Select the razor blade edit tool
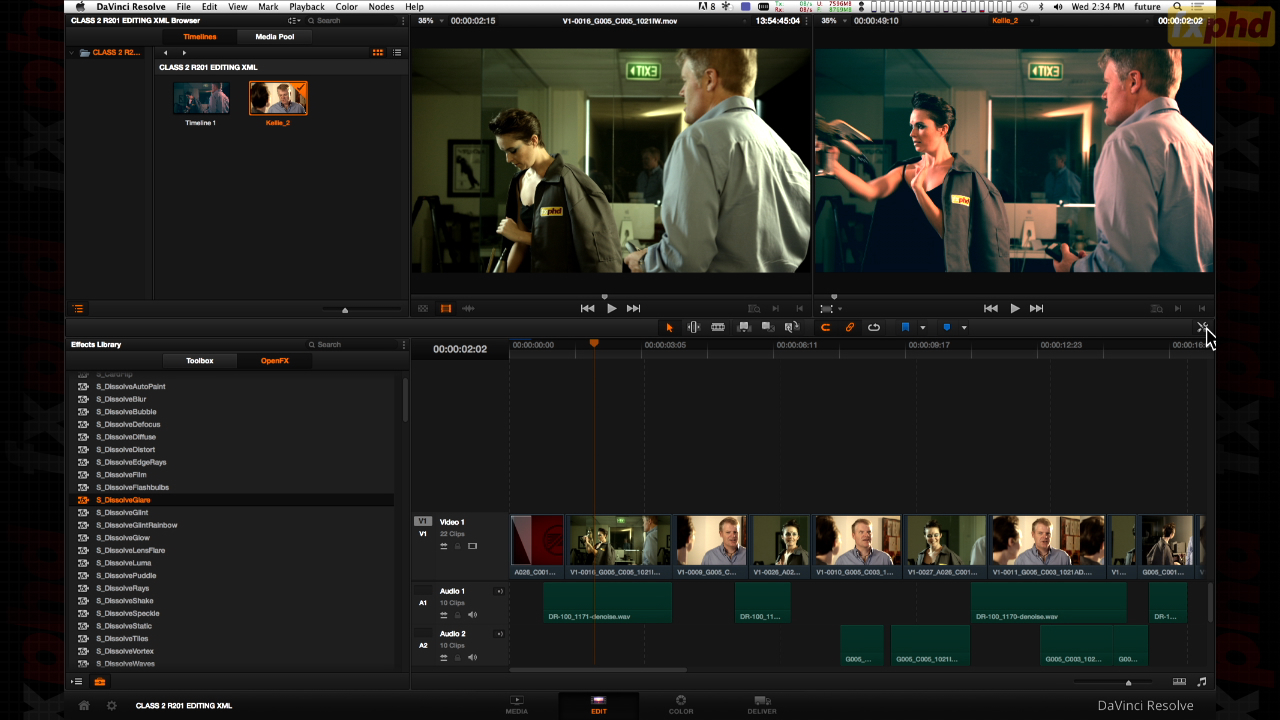Screen dimensions: 1280x720 click(x=717, y=327)
